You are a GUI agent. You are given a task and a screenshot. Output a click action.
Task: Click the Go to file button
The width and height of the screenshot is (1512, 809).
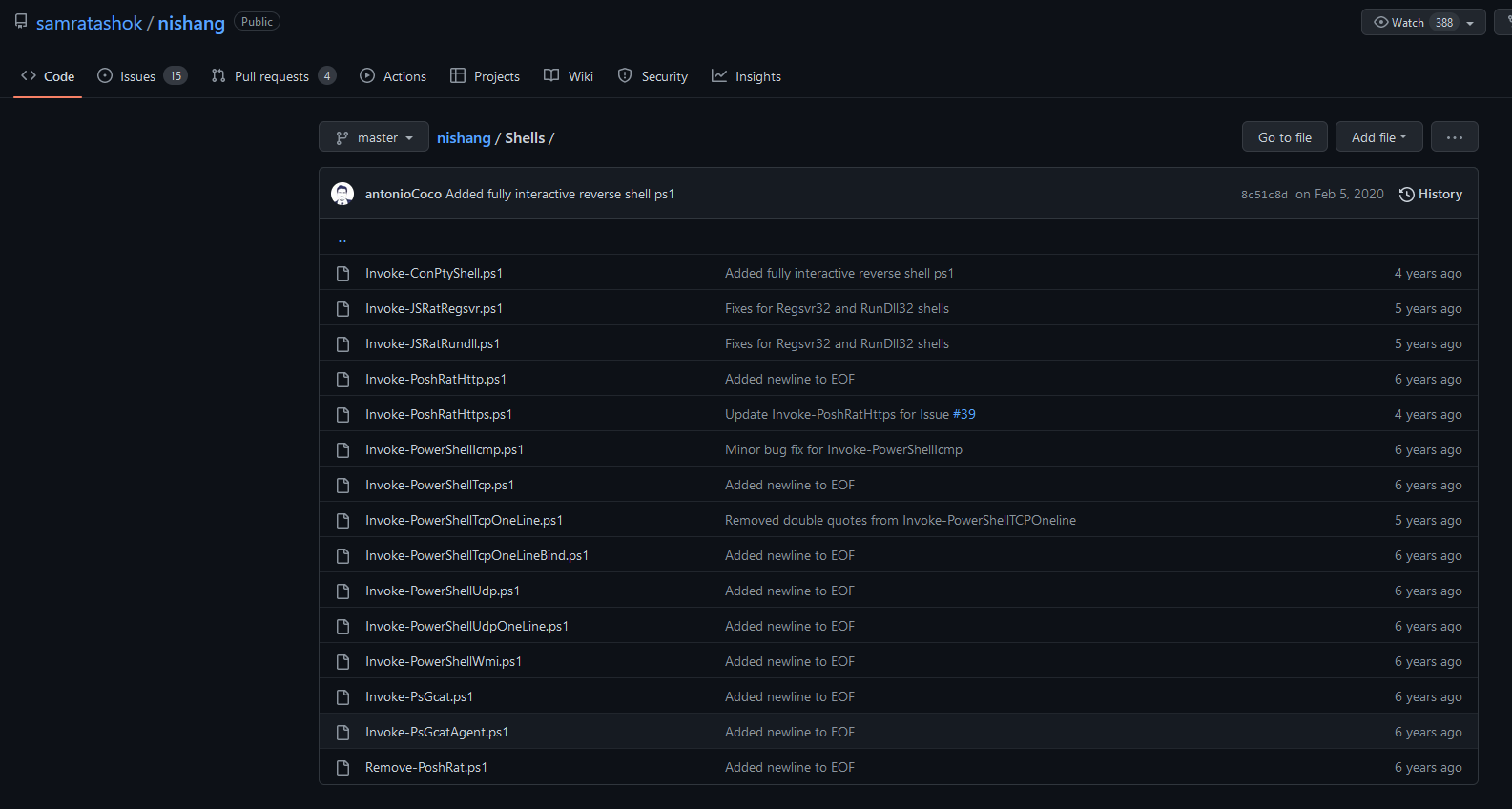pyautogui.click(x=1284, y=137)
